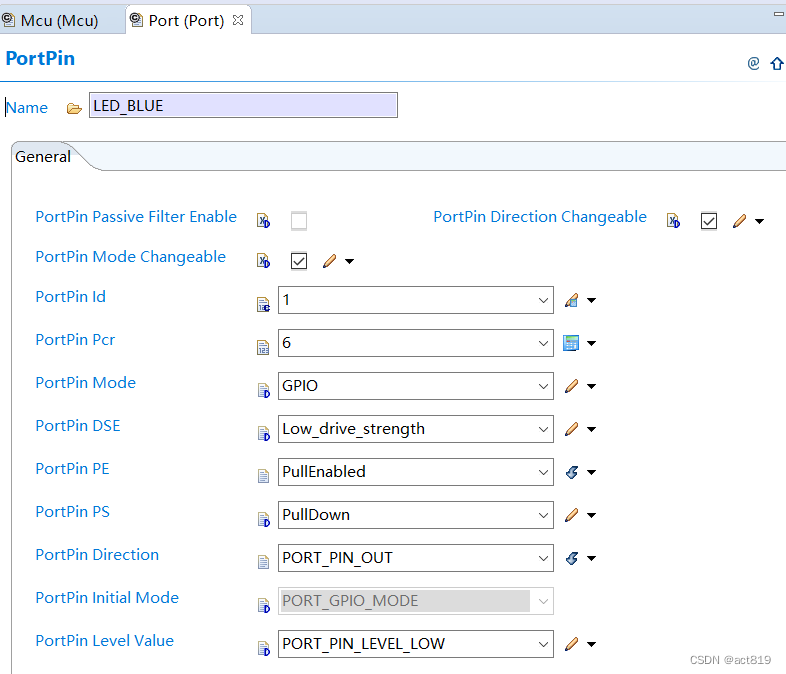This screenshot has width=786, height=674.
Task: Click pencil icon next to PortPin DSE
Action: coord(572,429)
